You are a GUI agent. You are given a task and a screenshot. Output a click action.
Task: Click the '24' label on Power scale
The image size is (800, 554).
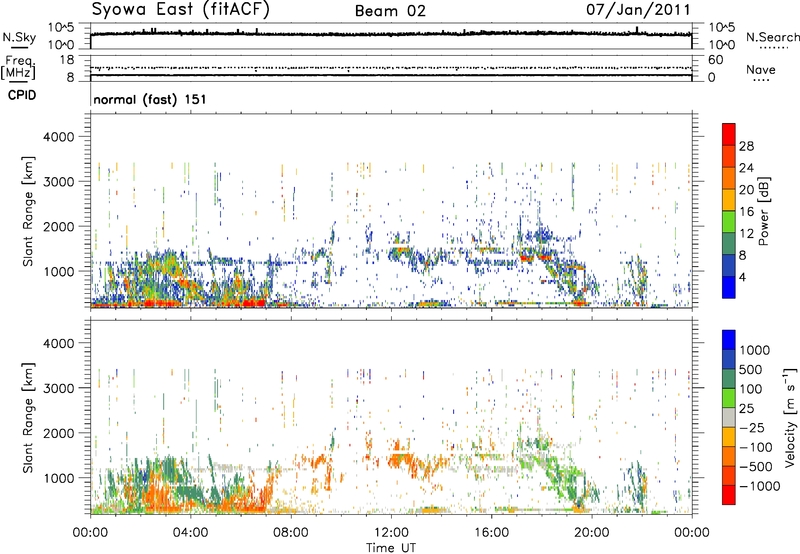point(746,168)
